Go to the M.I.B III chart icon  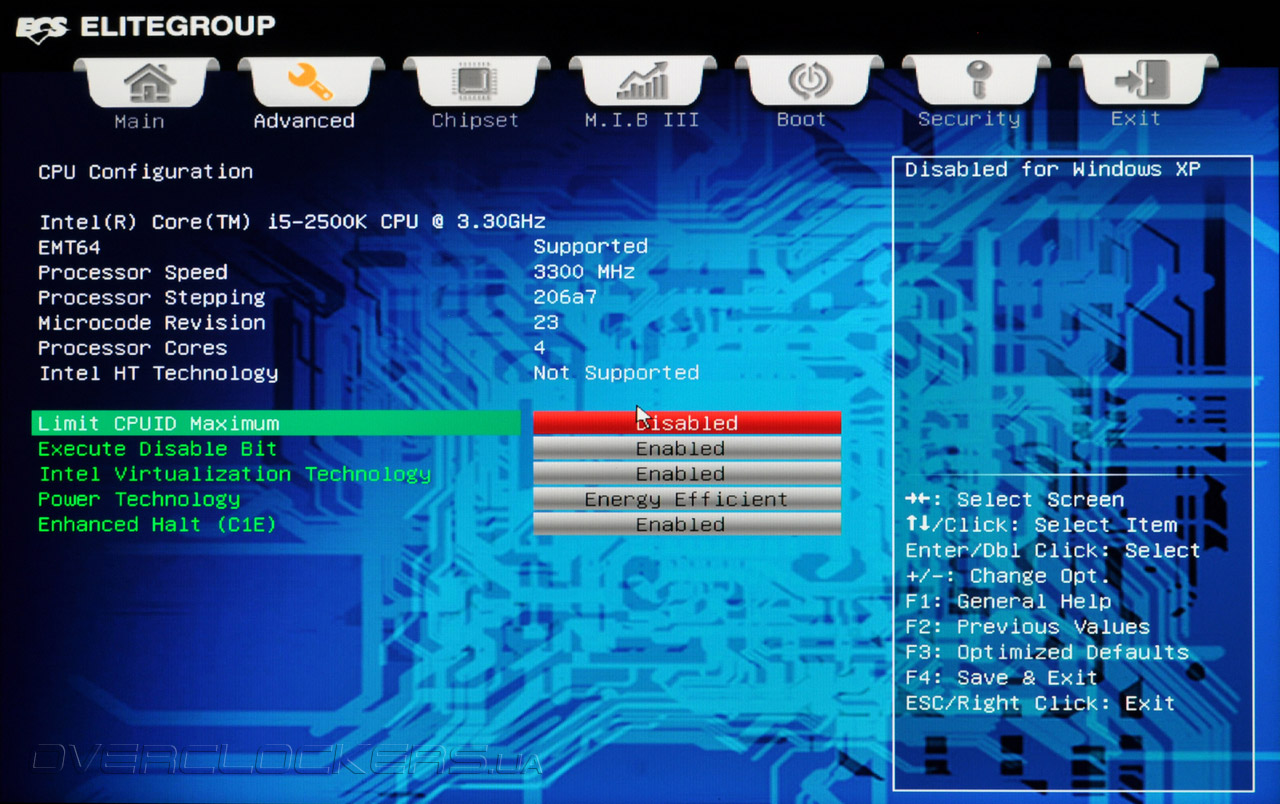[x=642, y=81]
